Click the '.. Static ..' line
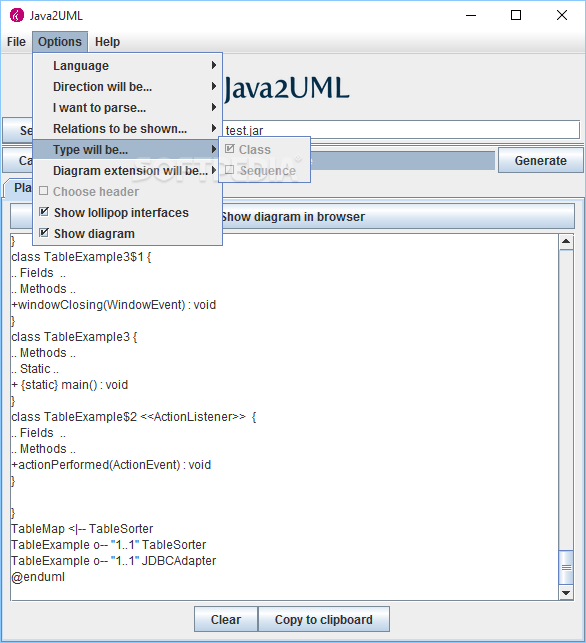Viewport: 586px width, 643px height. pyautogui.click(x=35, y=369)
